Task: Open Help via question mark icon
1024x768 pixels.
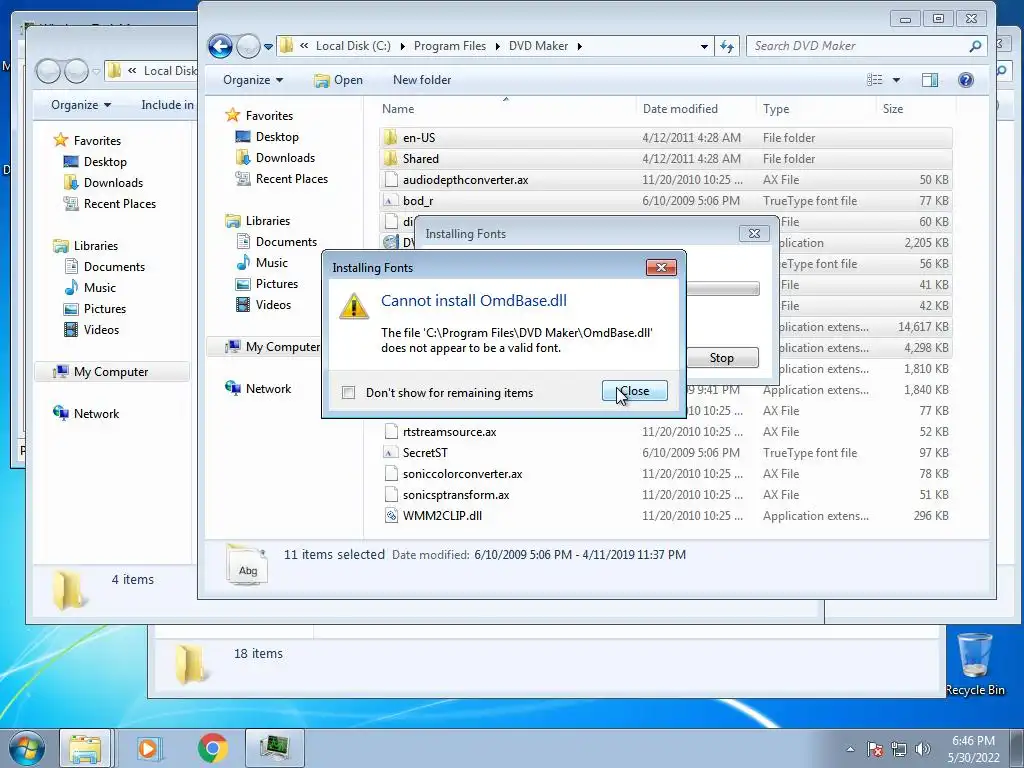Action: 966,80
